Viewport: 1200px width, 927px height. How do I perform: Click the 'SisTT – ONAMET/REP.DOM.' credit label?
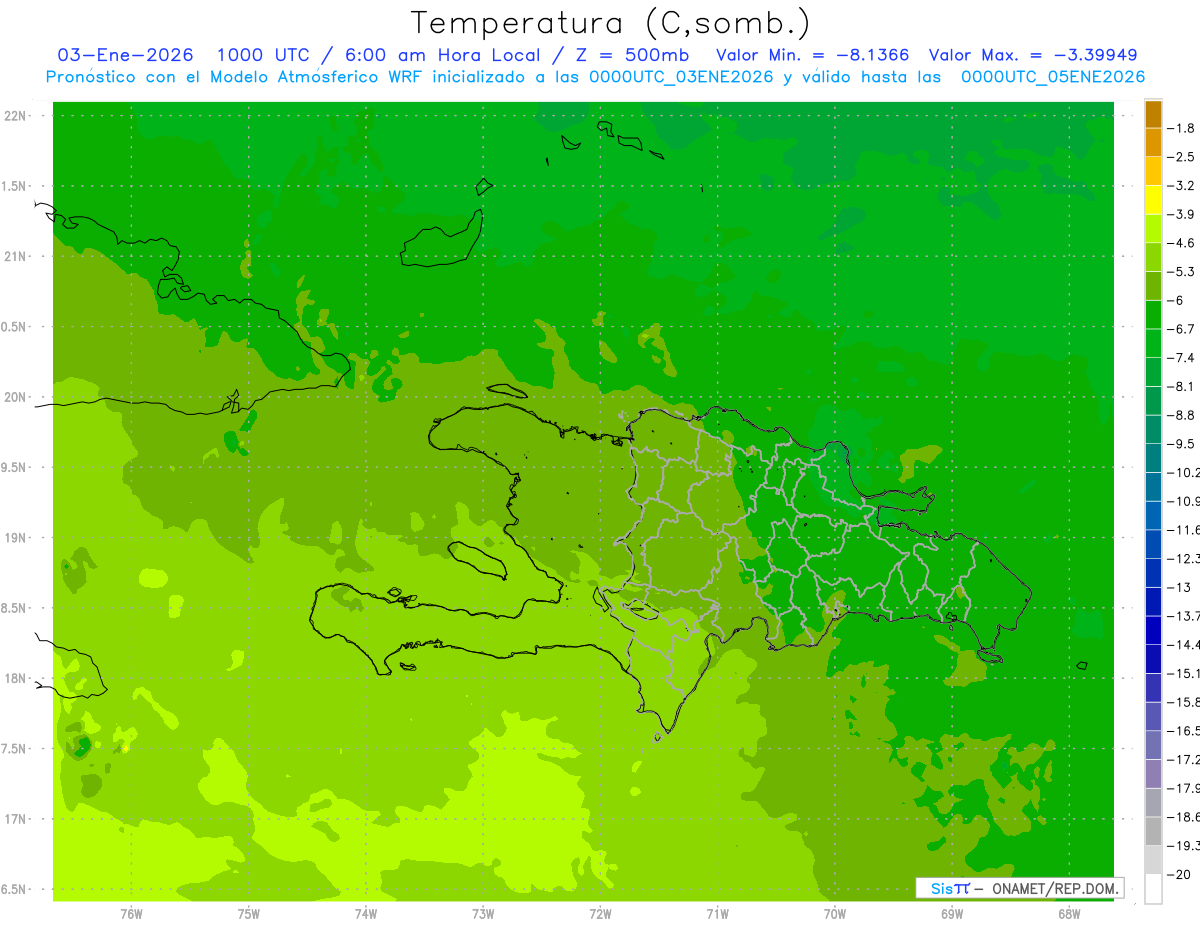coord(1019,888)
